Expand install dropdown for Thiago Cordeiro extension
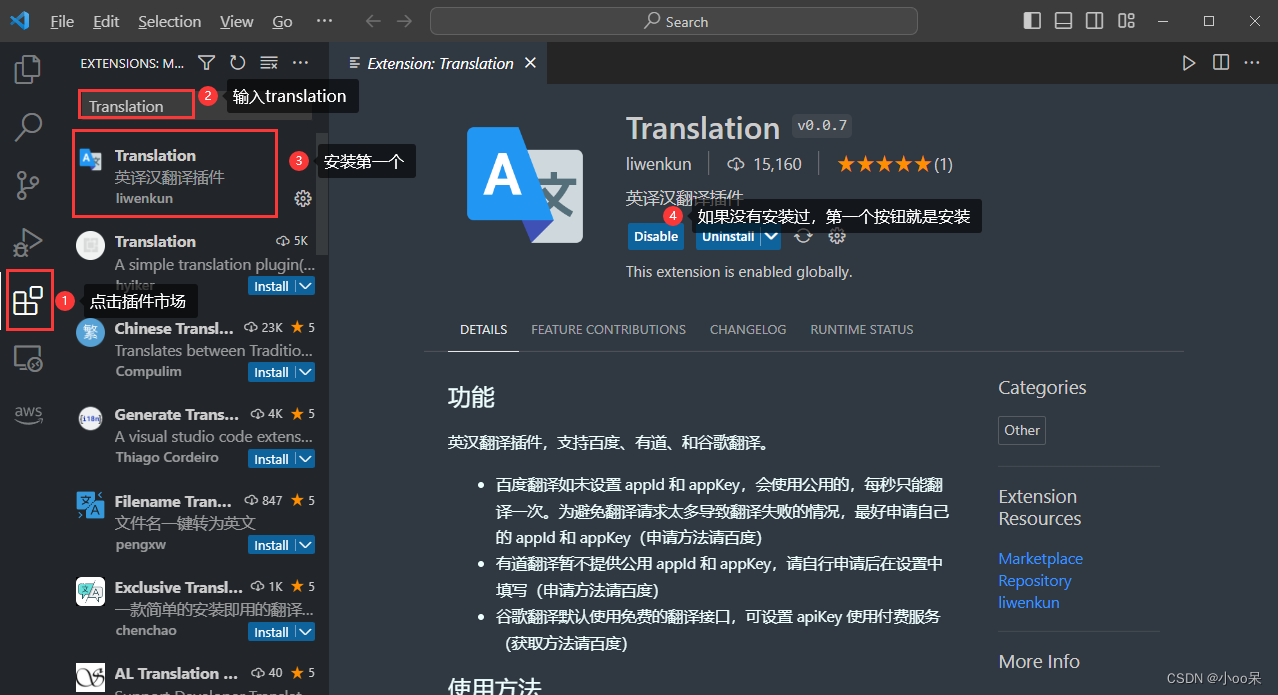 point(306,459)
